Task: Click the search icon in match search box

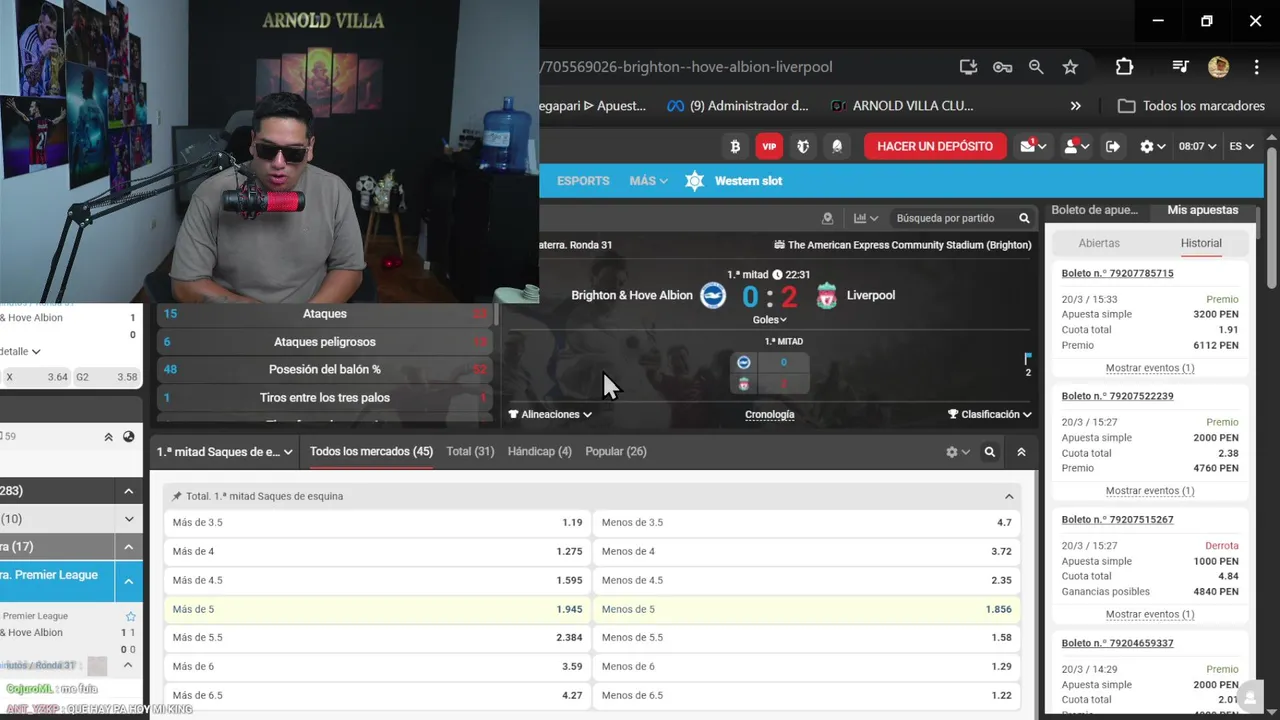Action: pos(1024,218)
